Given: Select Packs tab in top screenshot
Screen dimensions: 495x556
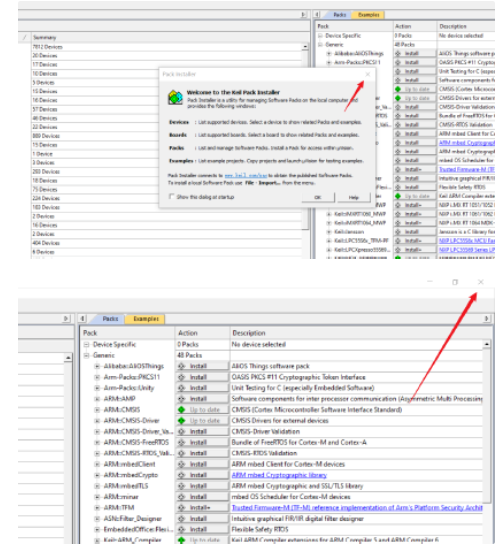Looking at the screenshot, I should click(339, 15).
